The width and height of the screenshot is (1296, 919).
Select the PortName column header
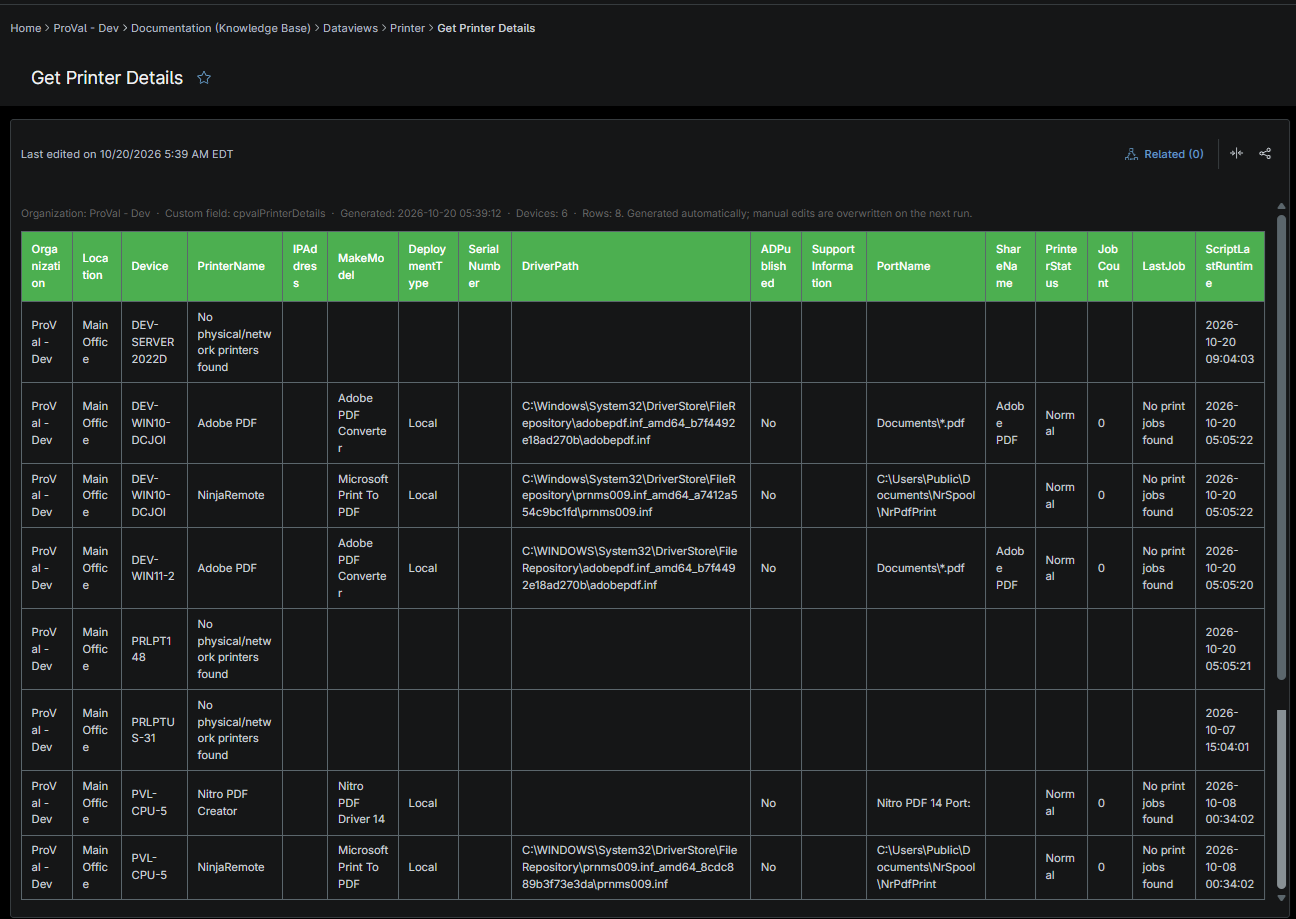tap(926, 266)
